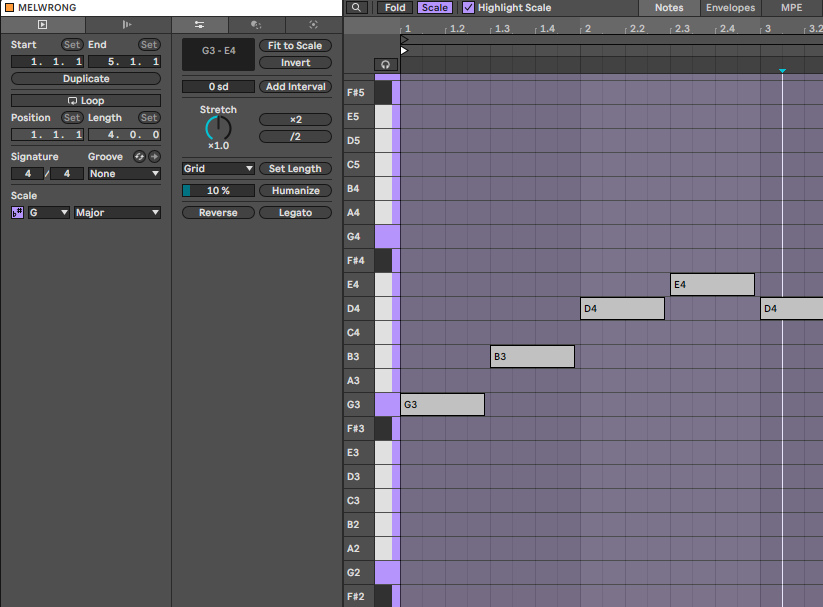Screen dimensions: 823x607
Task: Click the G2 piano key
Action: (x=387, y=572)
